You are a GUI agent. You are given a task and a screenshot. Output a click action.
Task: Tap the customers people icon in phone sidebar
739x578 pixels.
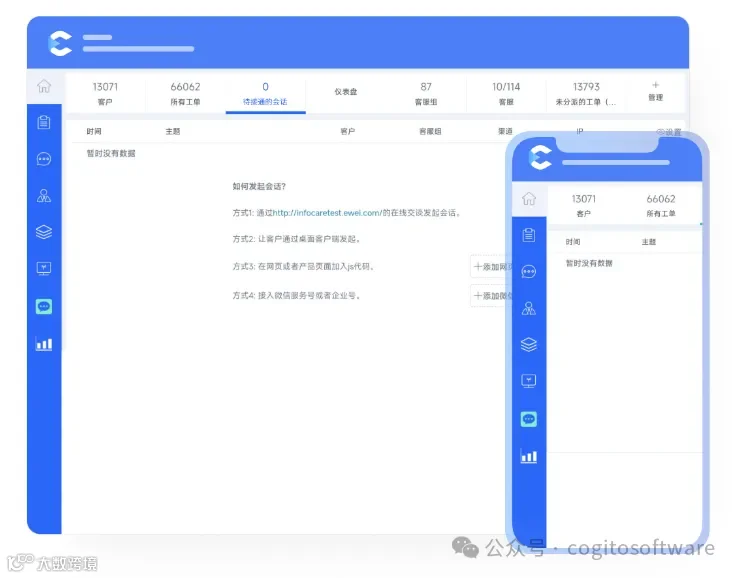pyautogui.click(x=529, y=308)
